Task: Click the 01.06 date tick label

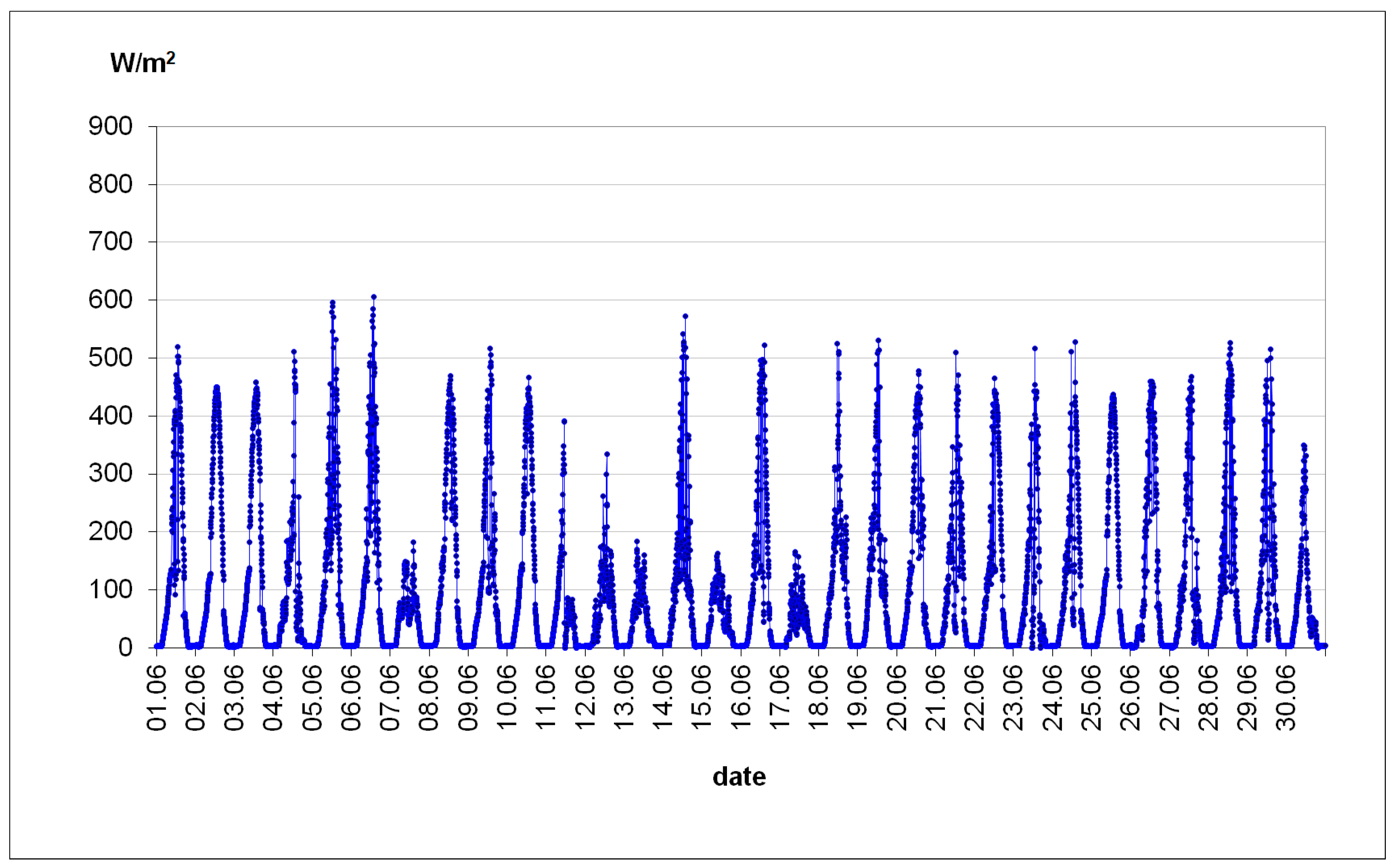Action: point(157,697)
